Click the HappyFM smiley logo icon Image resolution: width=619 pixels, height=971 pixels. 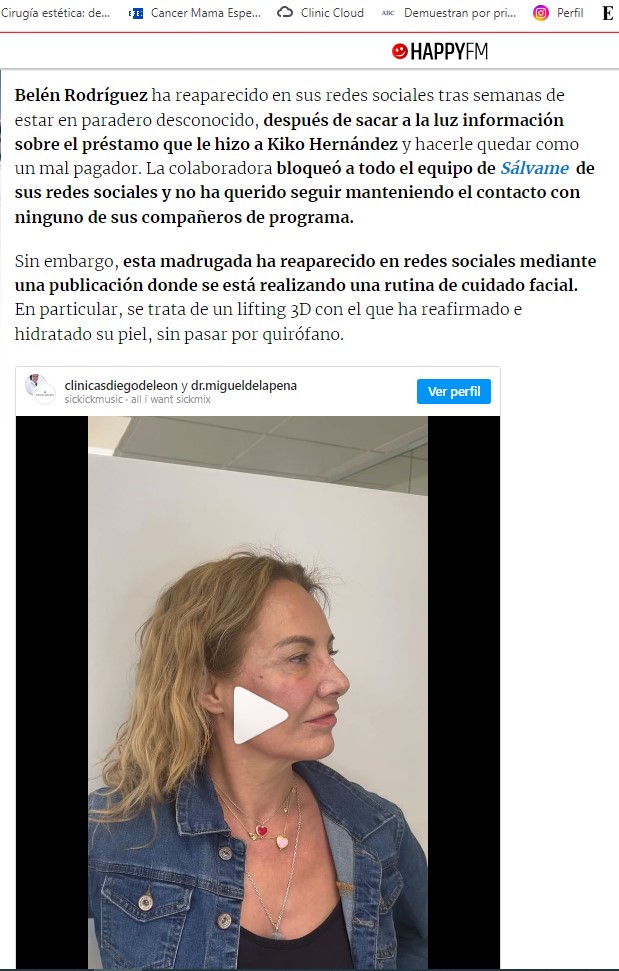tap(400, 51)
